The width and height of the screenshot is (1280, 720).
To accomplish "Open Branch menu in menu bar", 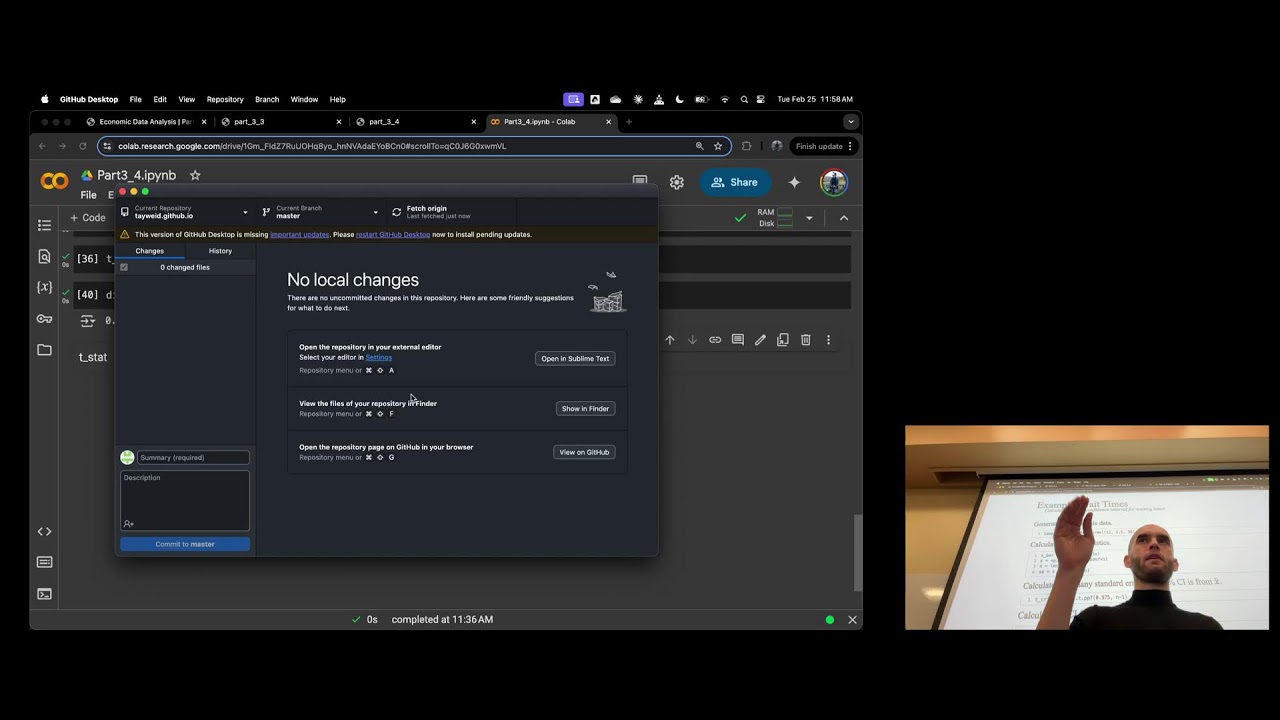I will point(267,99).
